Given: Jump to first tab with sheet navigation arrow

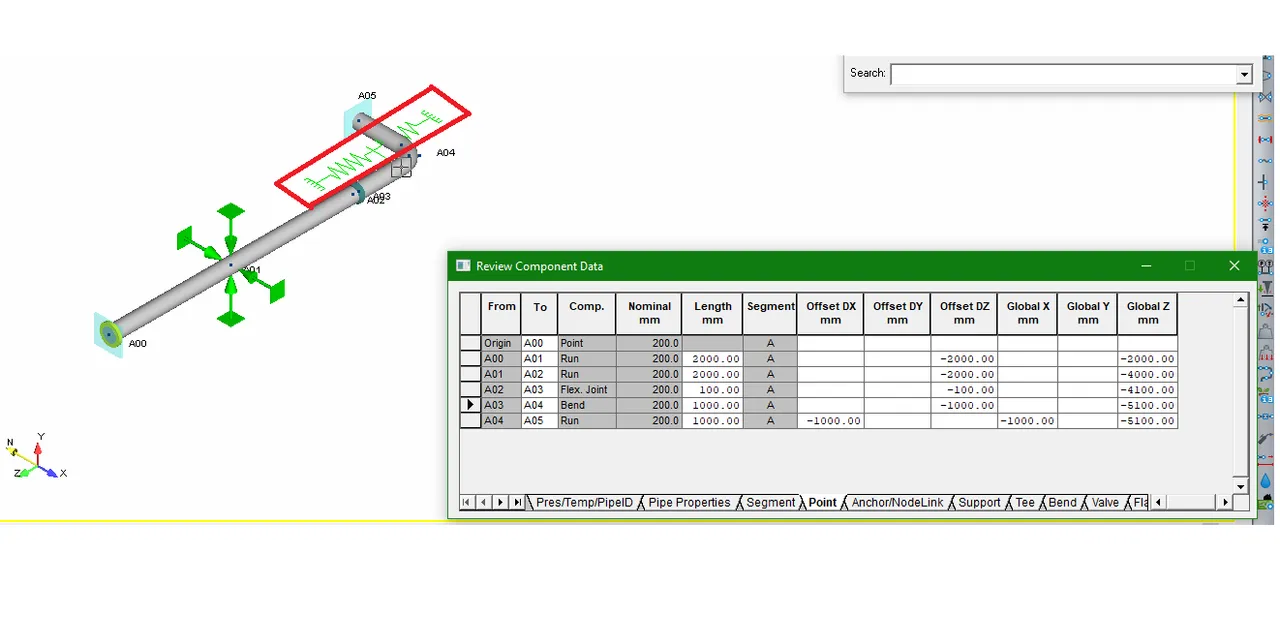Looking at the screenshot, I should 467,502.
